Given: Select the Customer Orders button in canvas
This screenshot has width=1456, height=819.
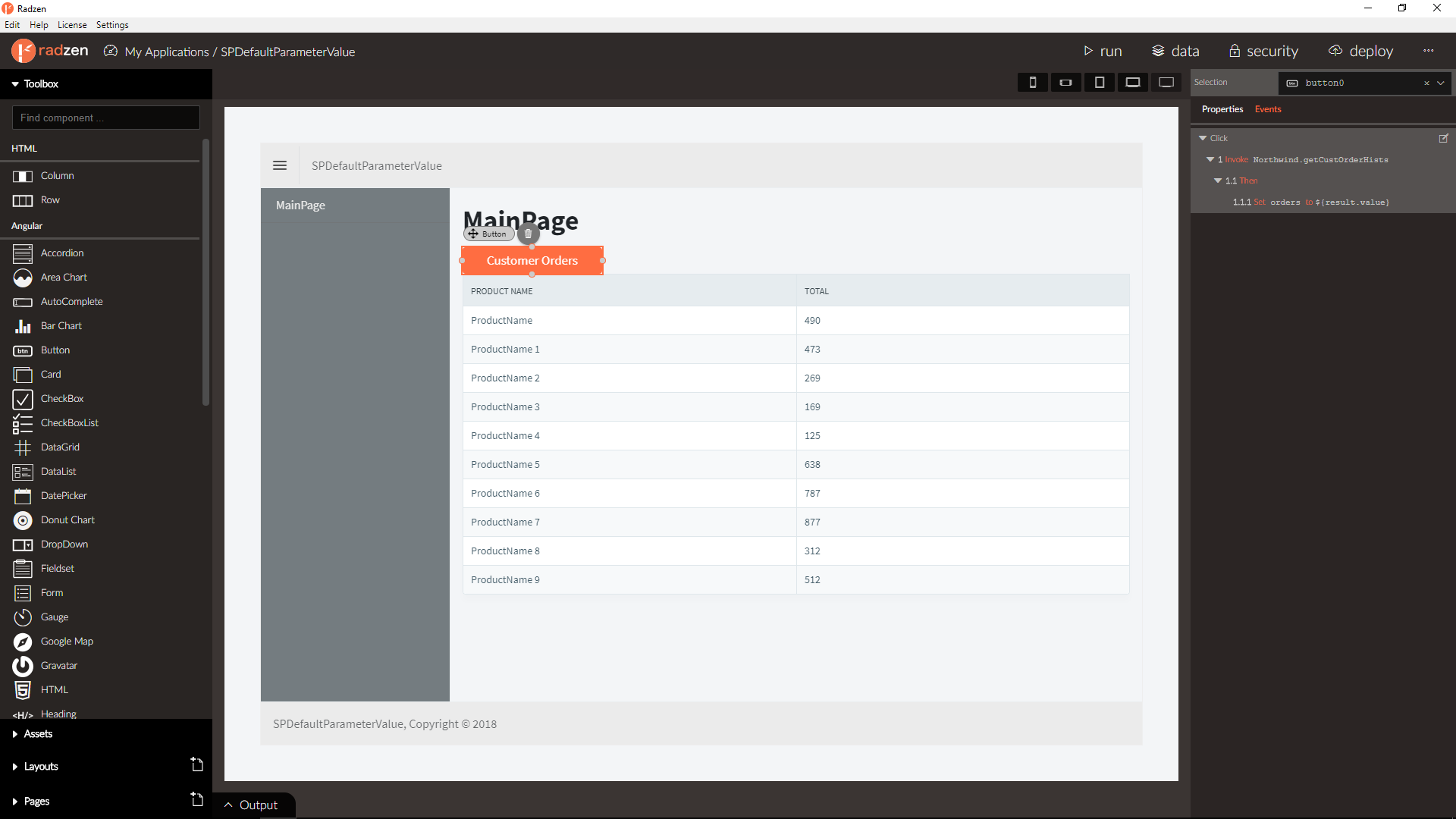Looking at the screenshot, I should 532,260.
